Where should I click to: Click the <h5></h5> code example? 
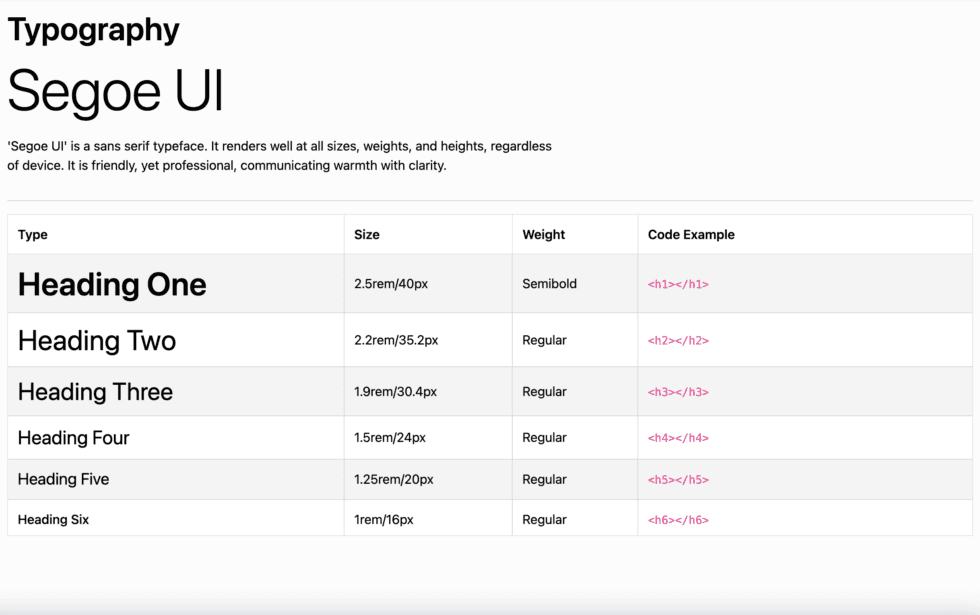[678, 480]
